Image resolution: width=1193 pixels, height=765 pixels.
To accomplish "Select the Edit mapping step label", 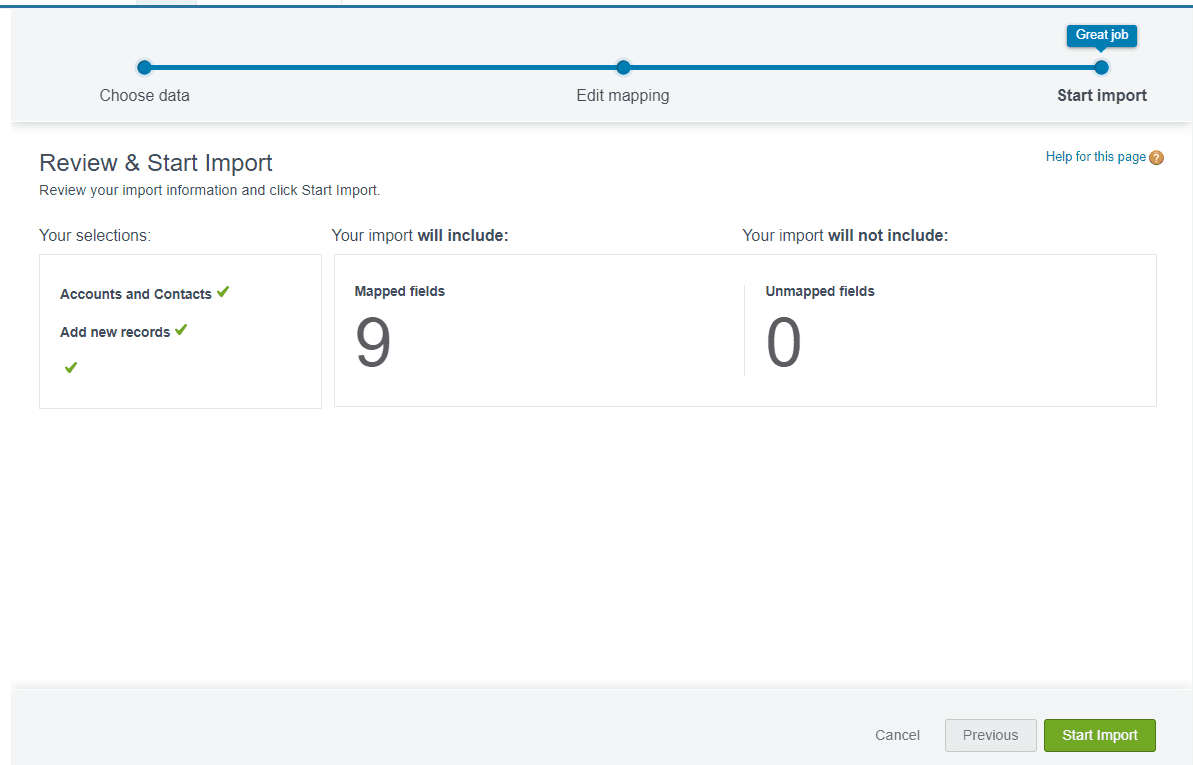I will [623, 95].
